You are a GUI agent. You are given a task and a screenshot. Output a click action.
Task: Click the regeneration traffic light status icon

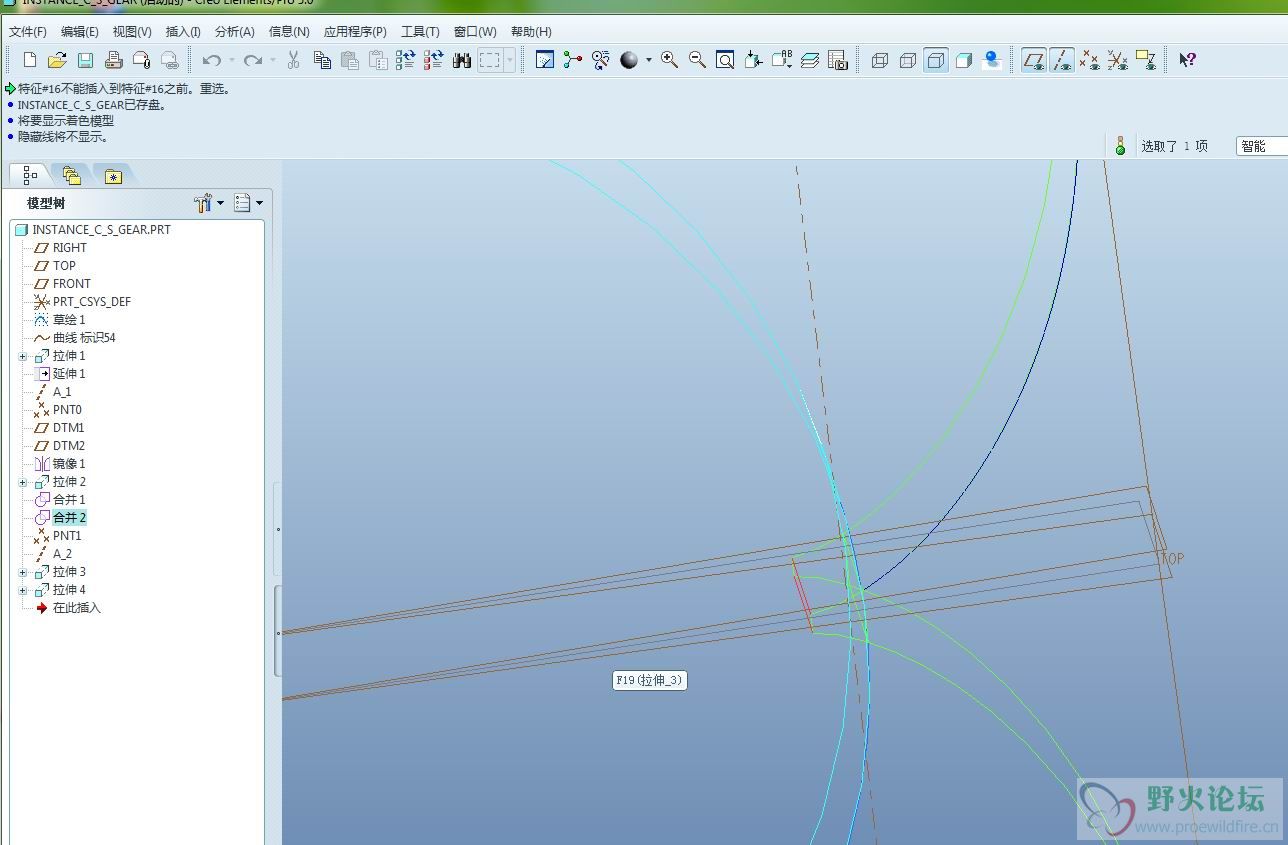click(x=1120, y=146)
